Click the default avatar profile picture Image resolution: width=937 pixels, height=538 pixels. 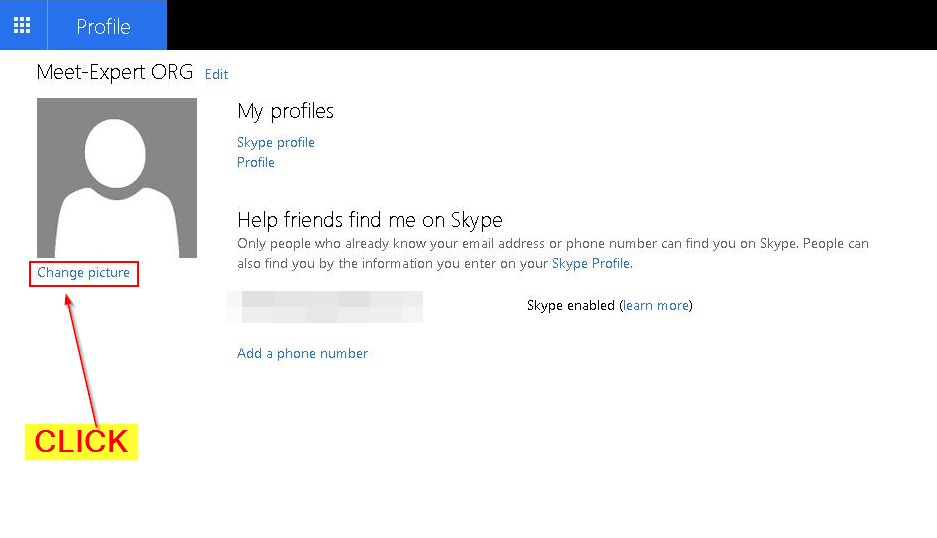pyautogui.click(x=117, y=178)
